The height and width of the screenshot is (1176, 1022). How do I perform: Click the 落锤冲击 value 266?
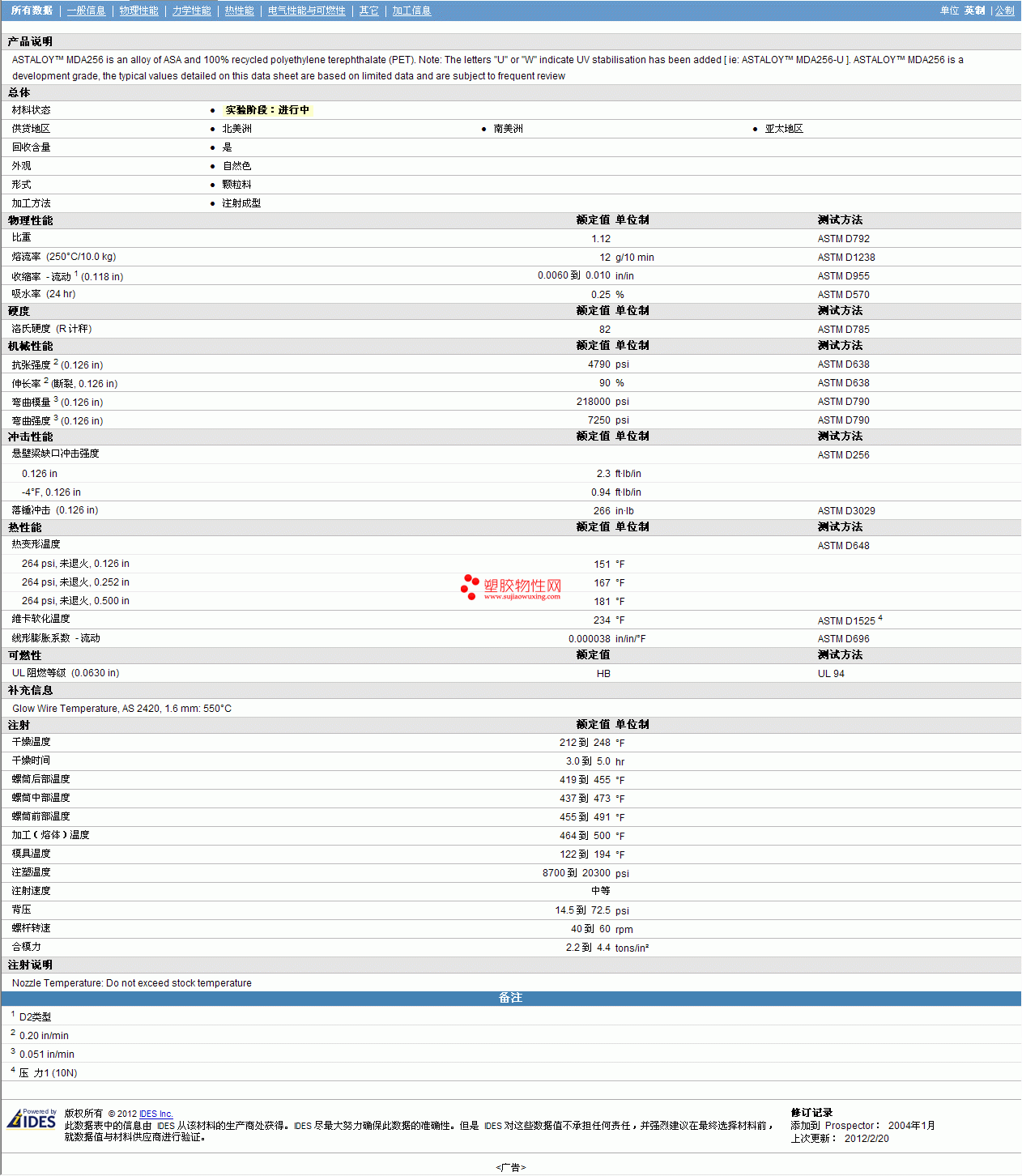tap(602, 511)
